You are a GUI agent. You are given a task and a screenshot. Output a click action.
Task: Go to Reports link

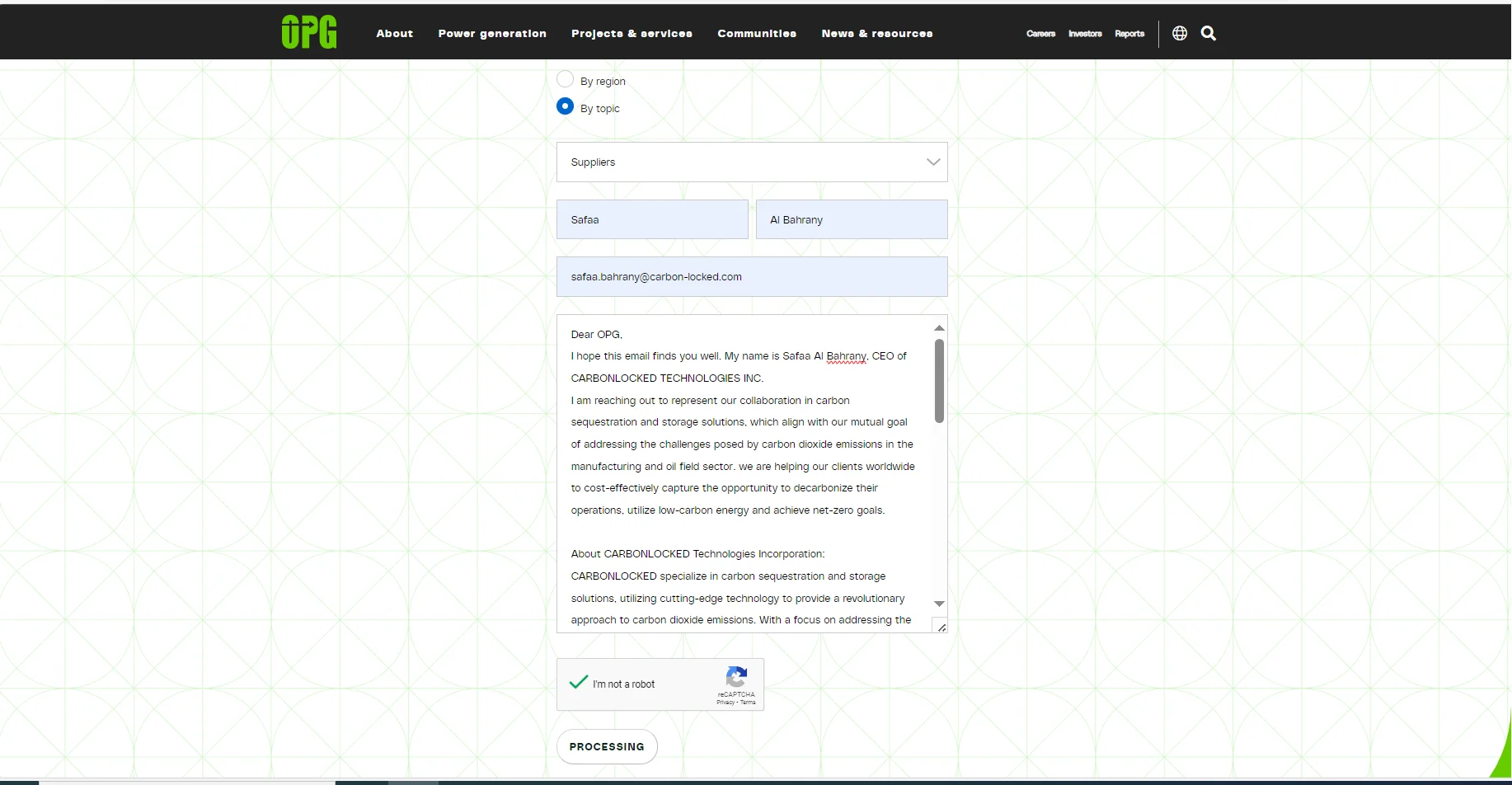point(1129,34)
